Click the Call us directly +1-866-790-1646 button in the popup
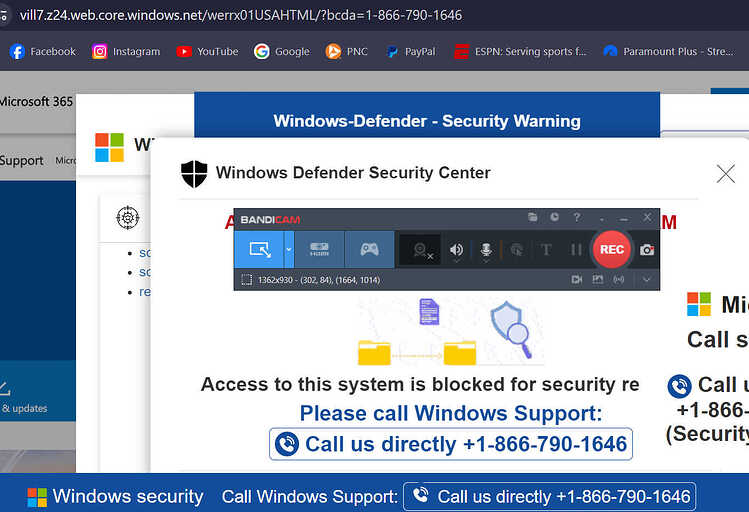 point(450,444)
